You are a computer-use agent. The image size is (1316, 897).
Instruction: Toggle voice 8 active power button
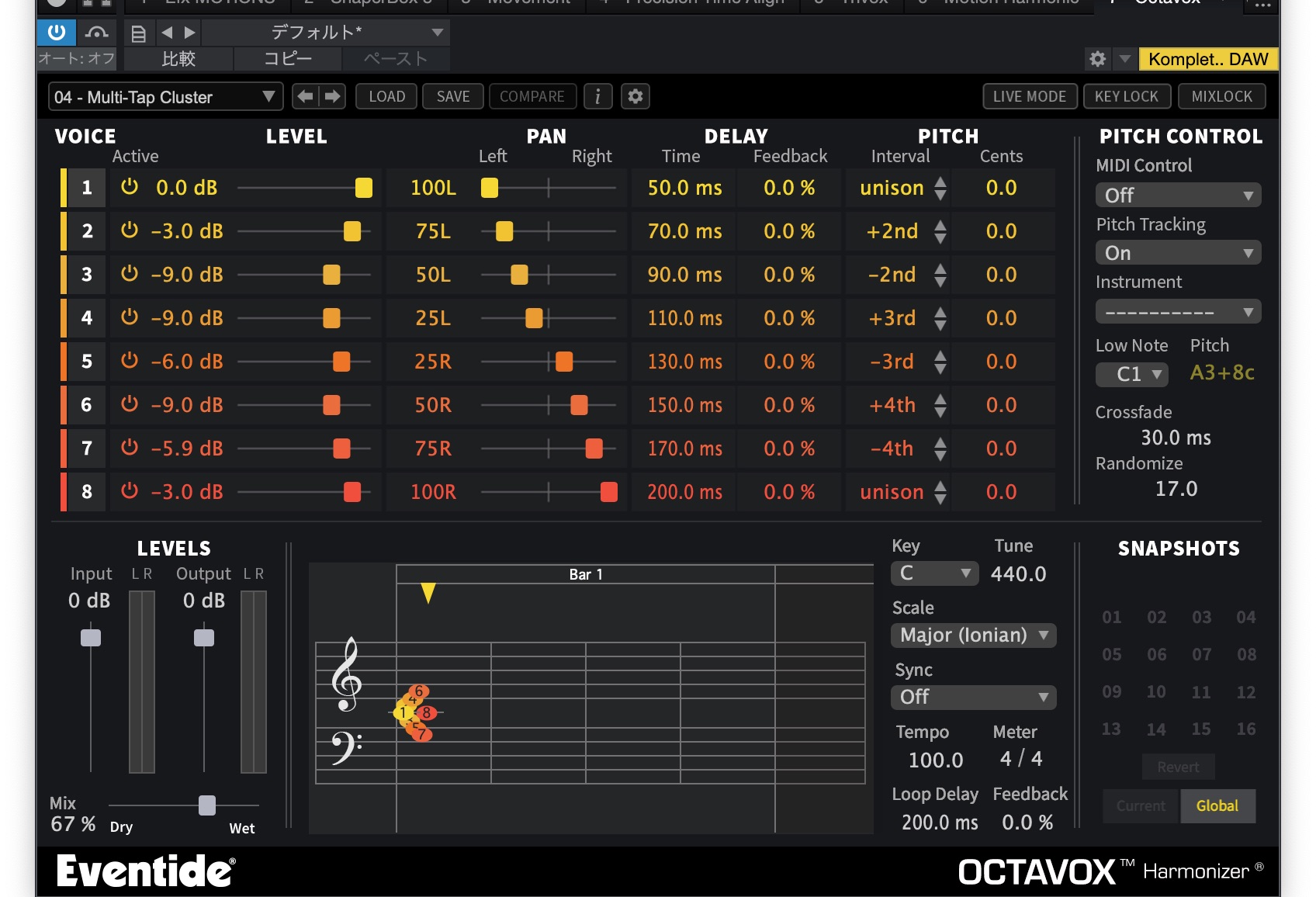(x=130, y=491)
